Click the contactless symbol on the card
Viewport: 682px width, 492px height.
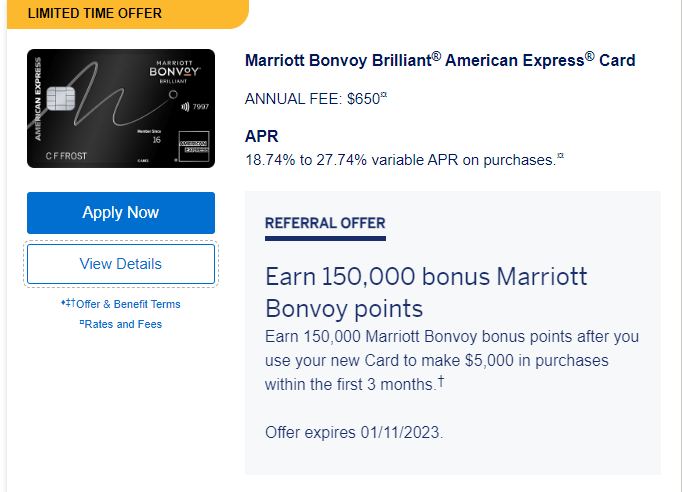tap(185, 107)
